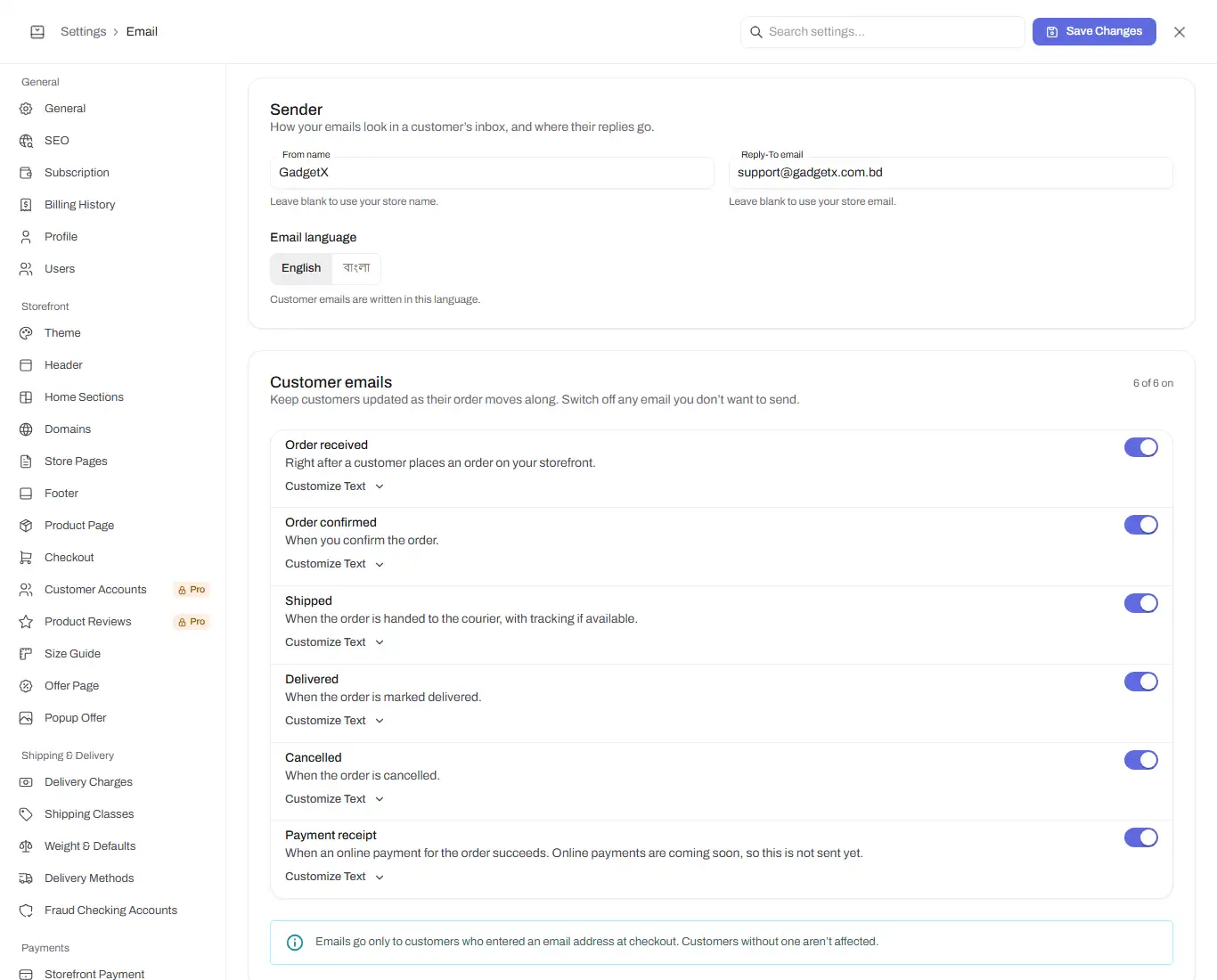Click the Reply-To email input field
Image resolution: width=1217 pixels, height=980 pixels.
(951, 173)
